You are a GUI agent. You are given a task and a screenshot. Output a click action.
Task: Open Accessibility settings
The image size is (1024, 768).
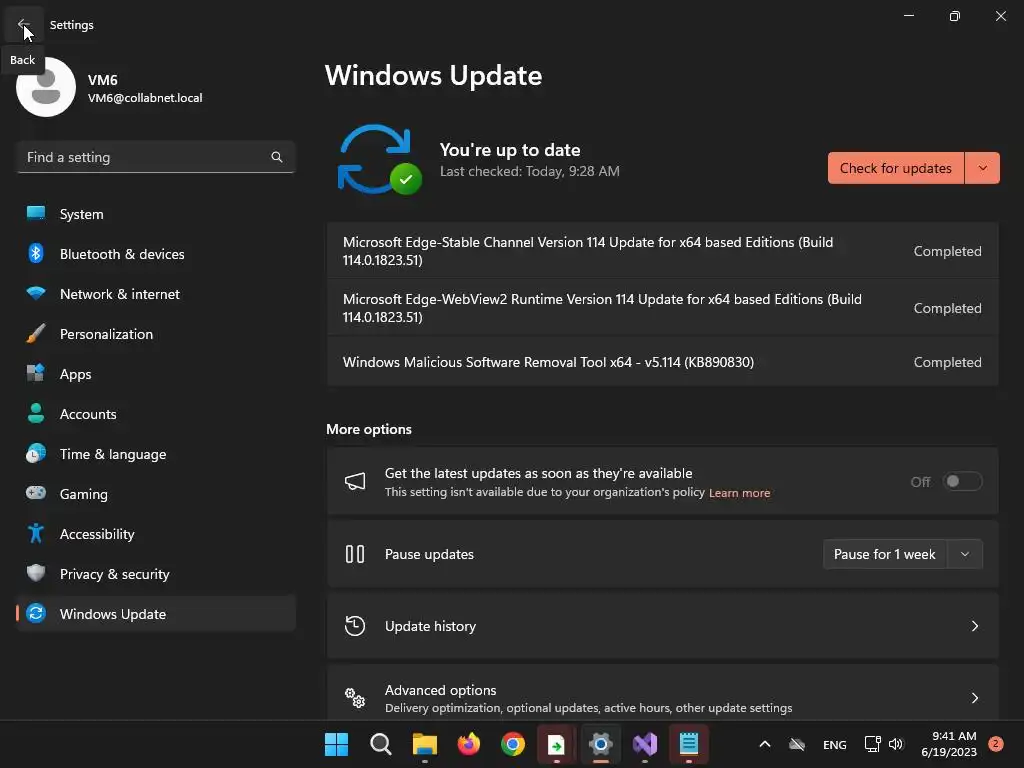[155, 534]
